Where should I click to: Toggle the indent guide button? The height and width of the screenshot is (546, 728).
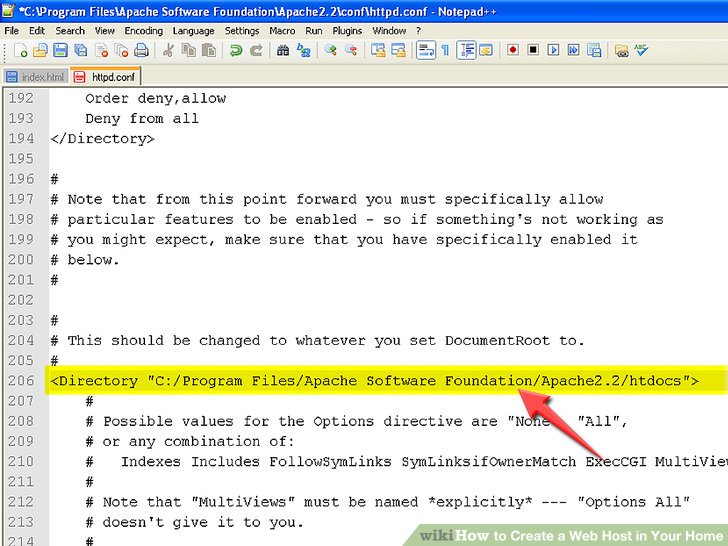(x=466, y=50)
